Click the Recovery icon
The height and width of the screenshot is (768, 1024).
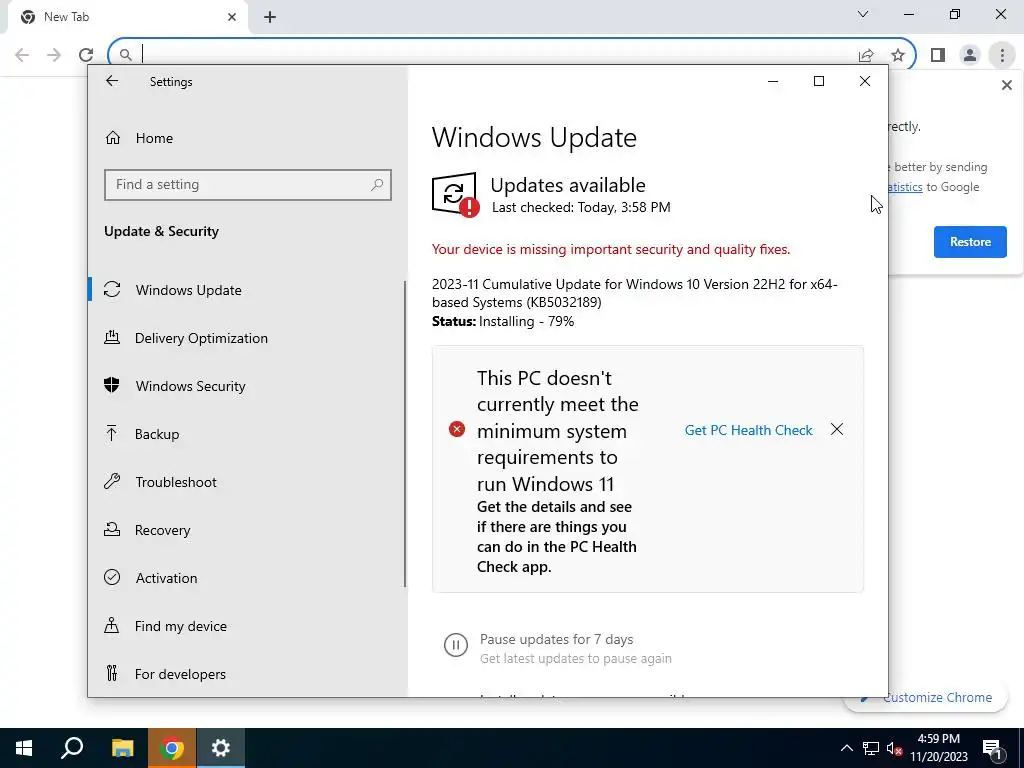pyautogui.click(x=112, y=530)
